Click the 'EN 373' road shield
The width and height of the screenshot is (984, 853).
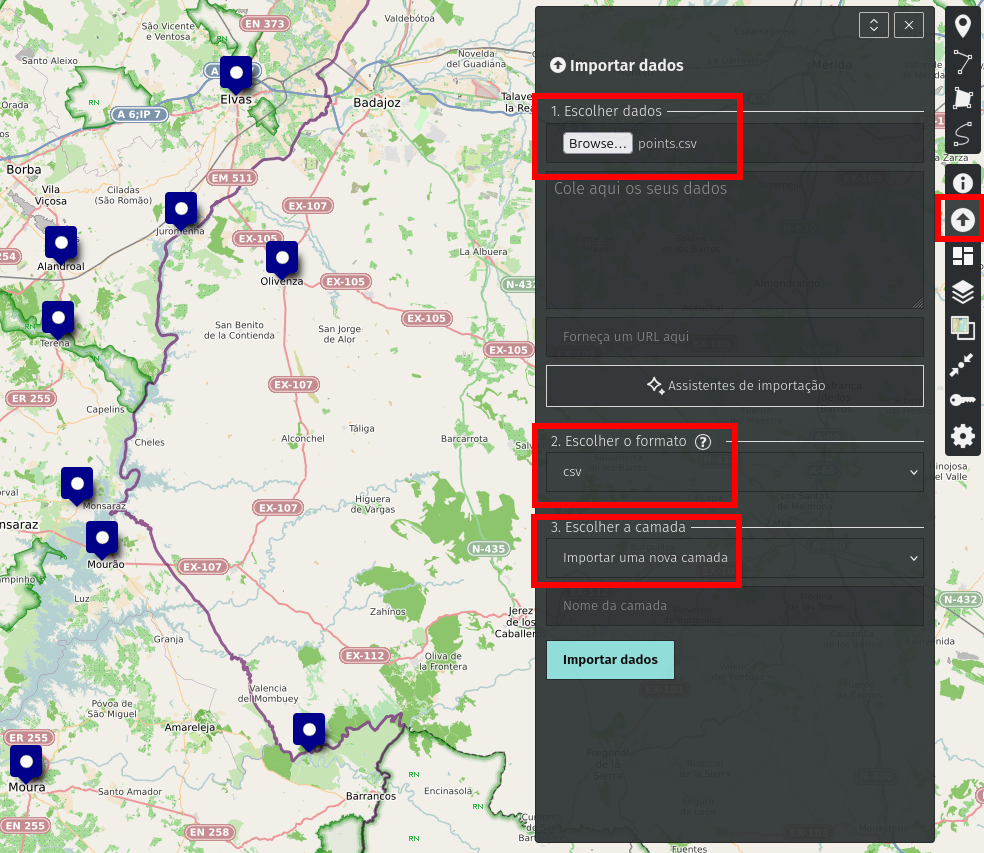265,24
